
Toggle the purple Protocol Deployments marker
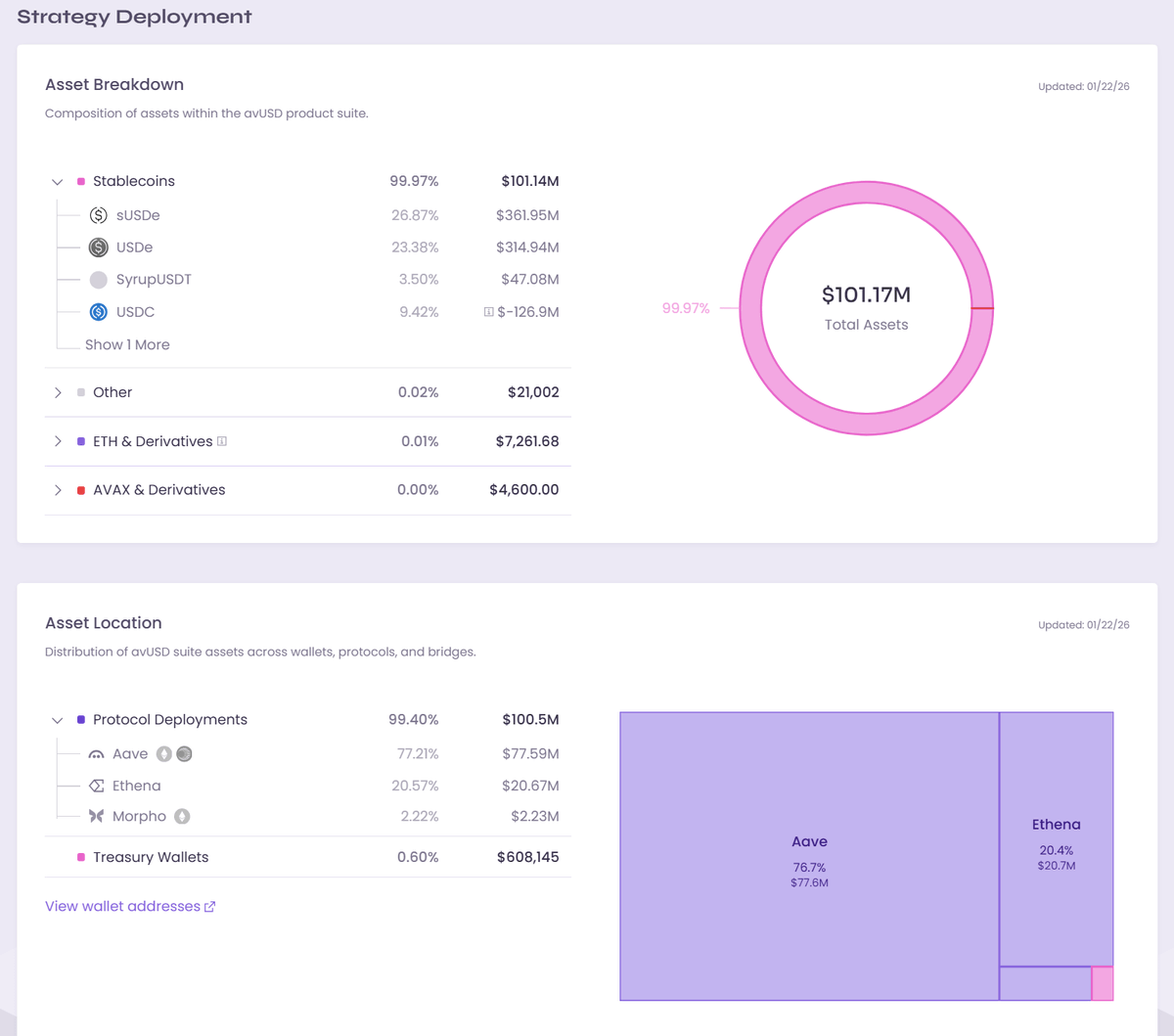[x=80, y=719]
